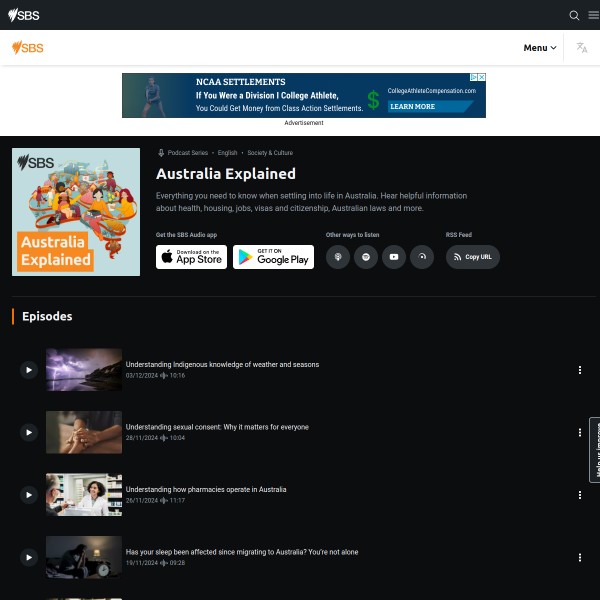Open the hamburger menu in top bar

593,15
